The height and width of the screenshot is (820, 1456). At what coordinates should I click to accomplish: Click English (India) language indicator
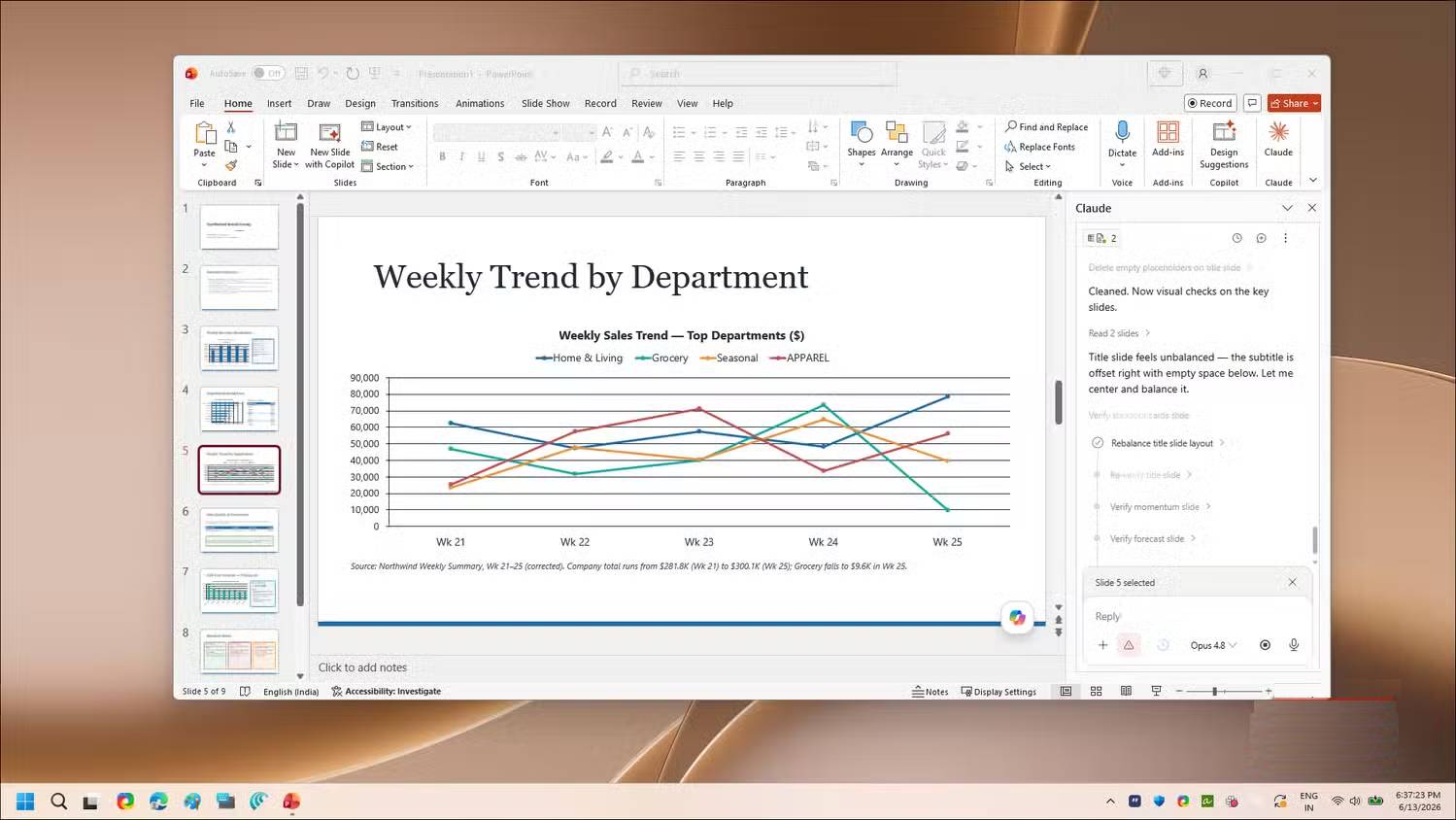click(290, 692)
